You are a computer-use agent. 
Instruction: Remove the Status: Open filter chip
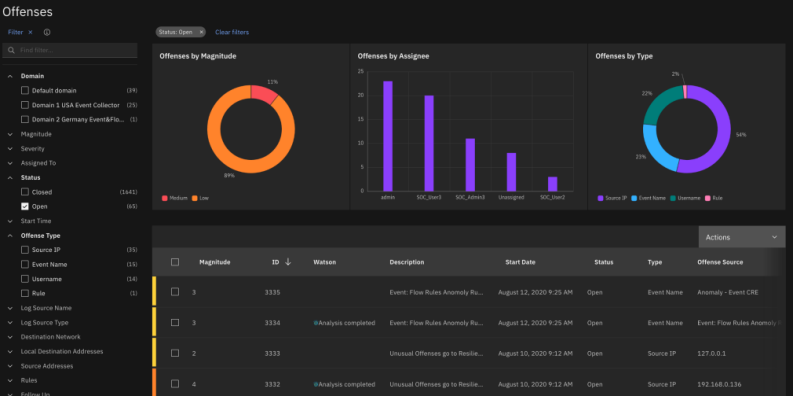tap(201, 32)
